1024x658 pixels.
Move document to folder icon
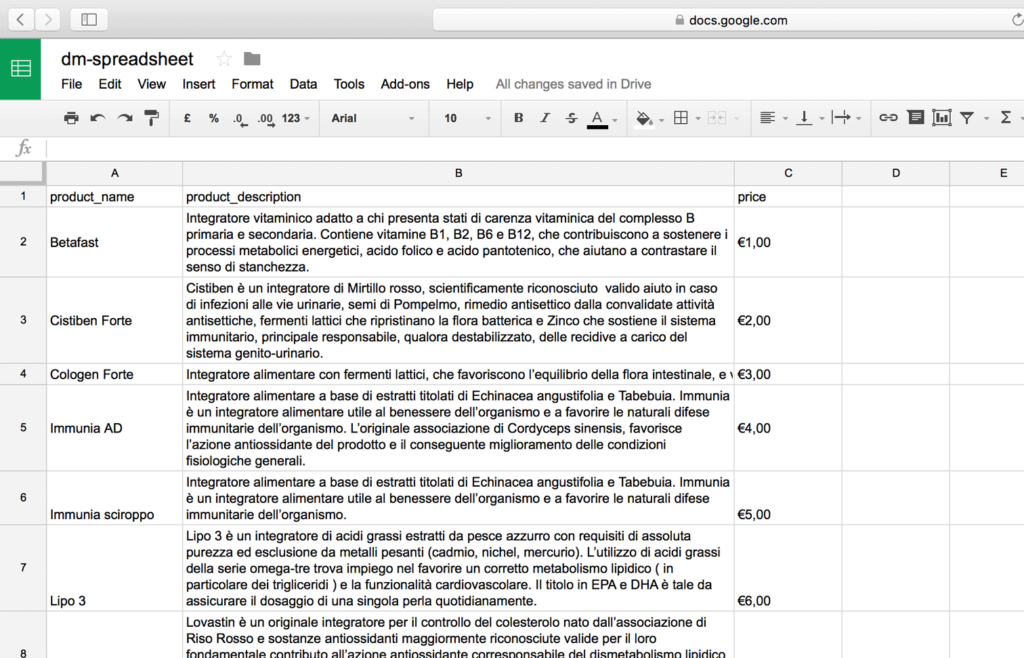252,59
